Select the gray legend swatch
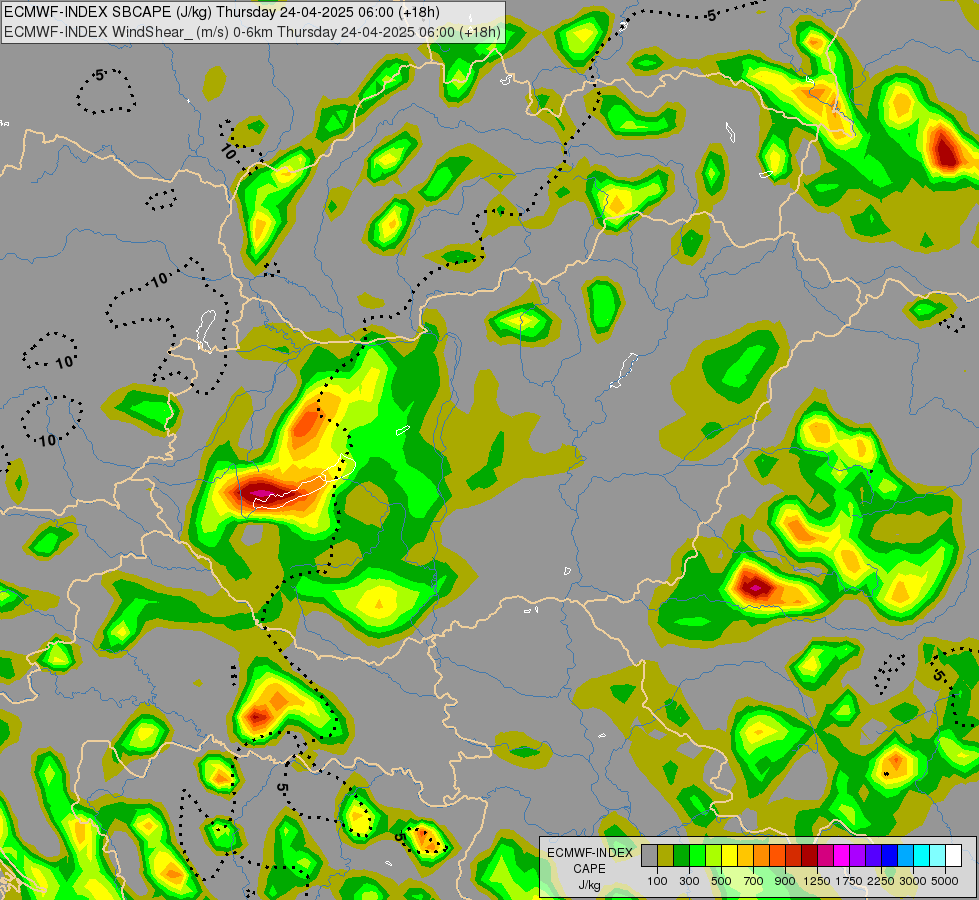The image size is (979, 900). coord(649,855)
